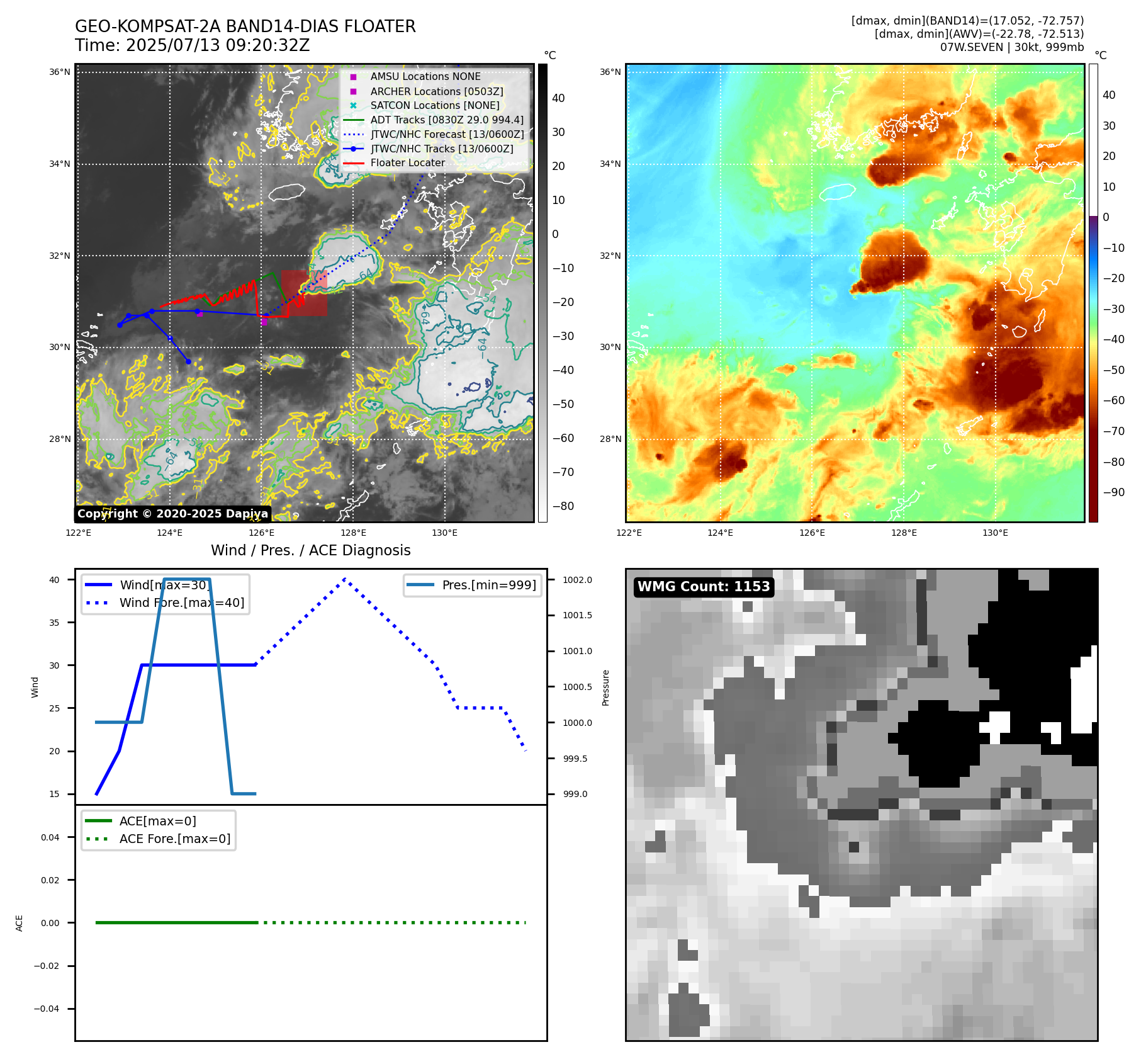
Task: Click legend entry 'ACE Fore.[max=0]'
Action: pos(175,839)
